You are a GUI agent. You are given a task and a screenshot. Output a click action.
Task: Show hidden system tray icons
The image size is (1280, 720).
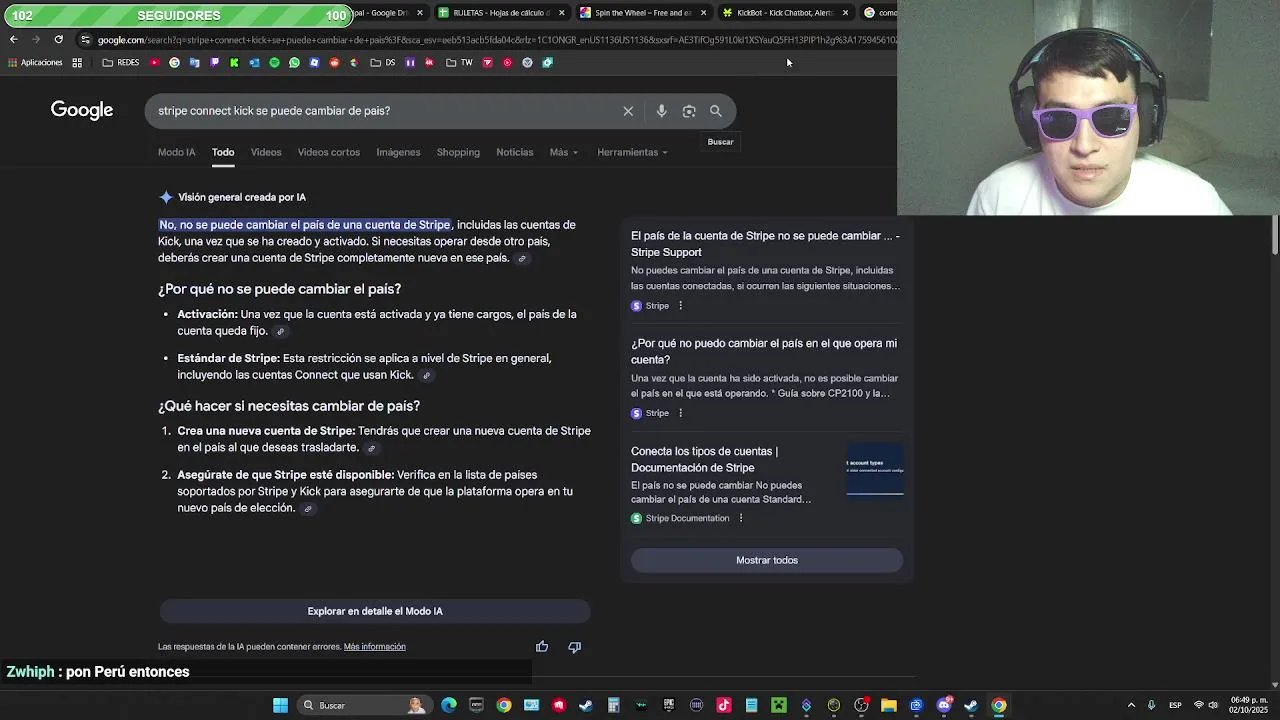pyautogui.click(x=1131, y=705)
